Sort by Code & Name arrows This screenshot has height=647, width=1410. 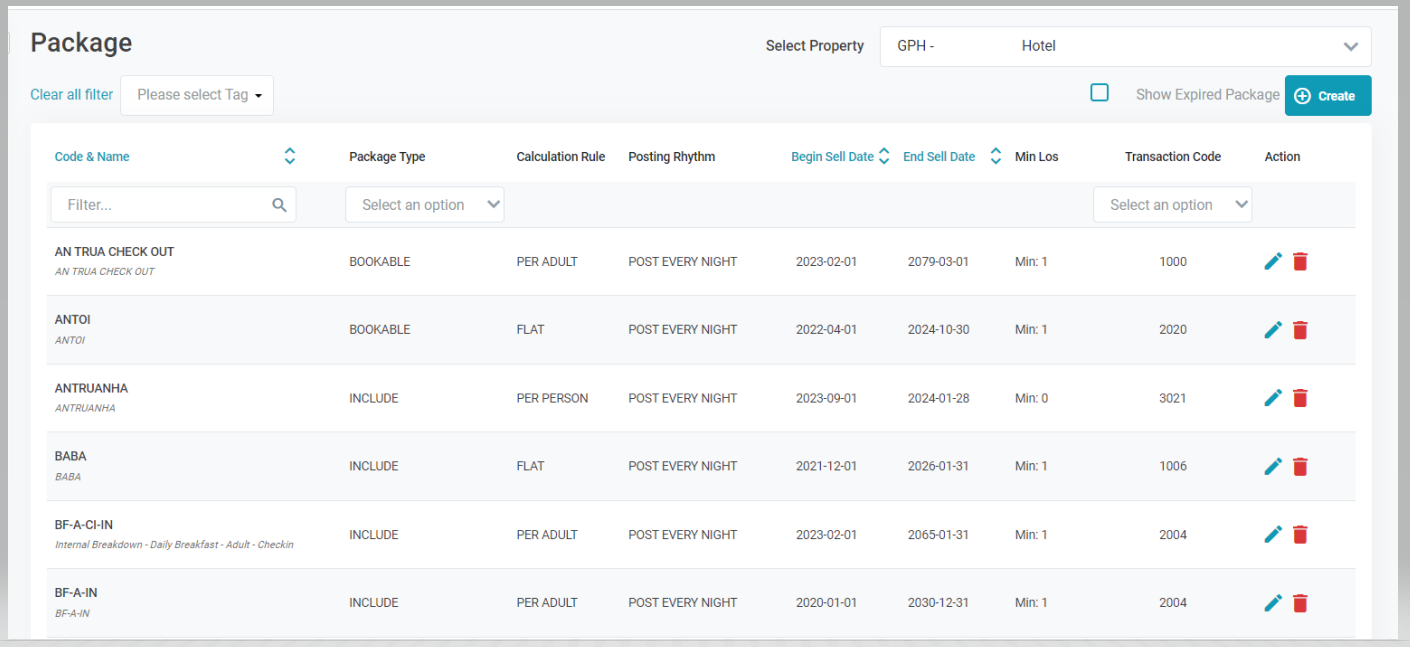click(x=289, y=156)
